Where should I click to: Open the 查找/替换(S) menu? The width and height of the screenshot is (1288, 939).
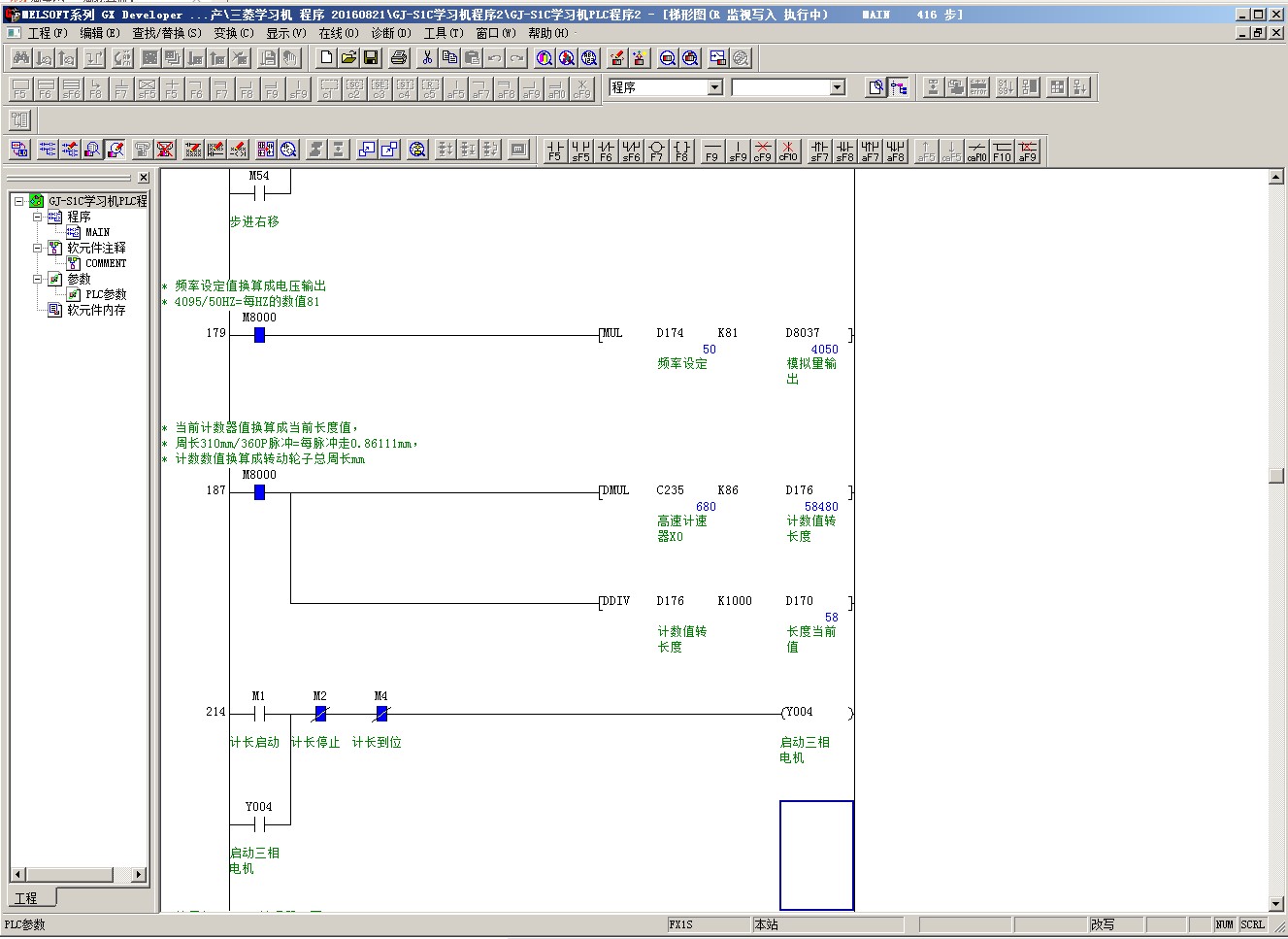click(x=167, y=33)
